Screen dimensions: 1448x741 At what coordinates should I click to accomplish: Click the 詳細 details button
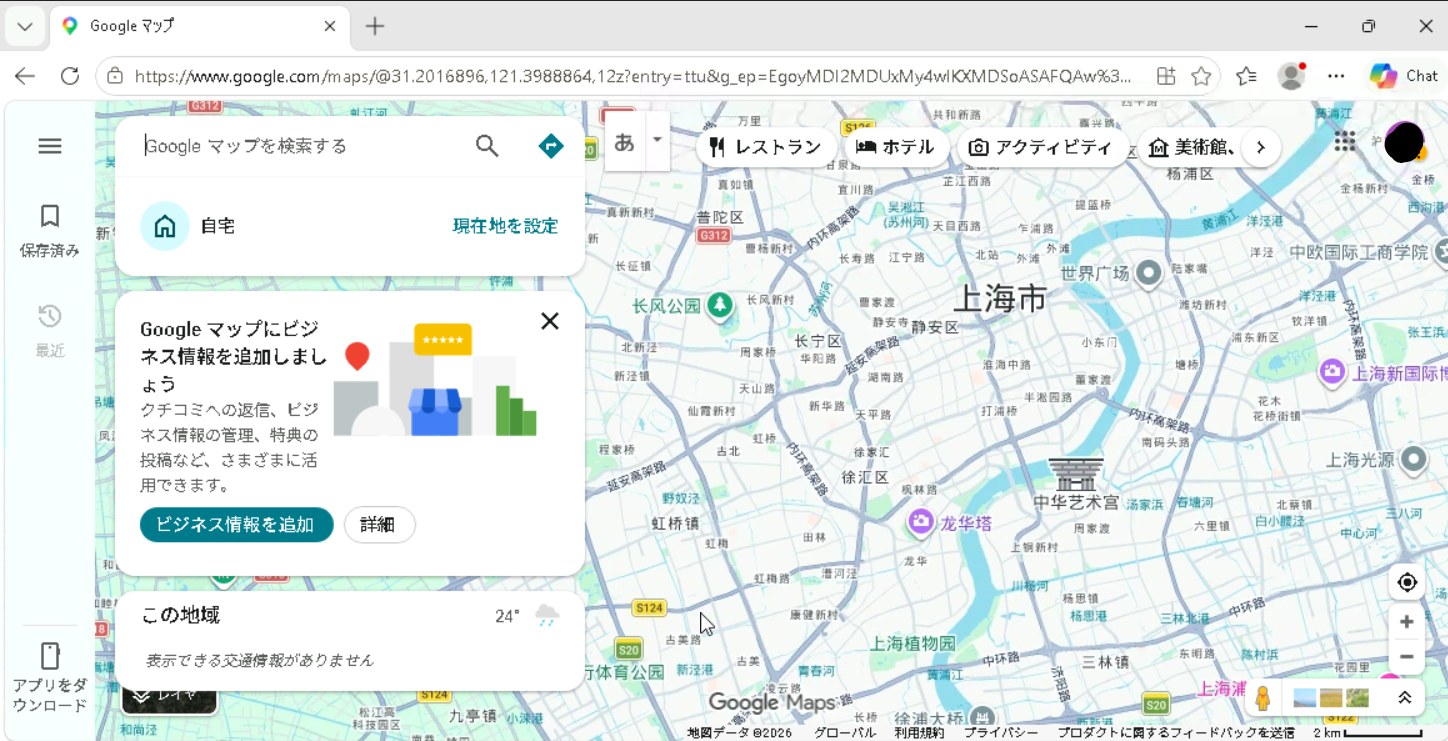(x=379, y=525)
